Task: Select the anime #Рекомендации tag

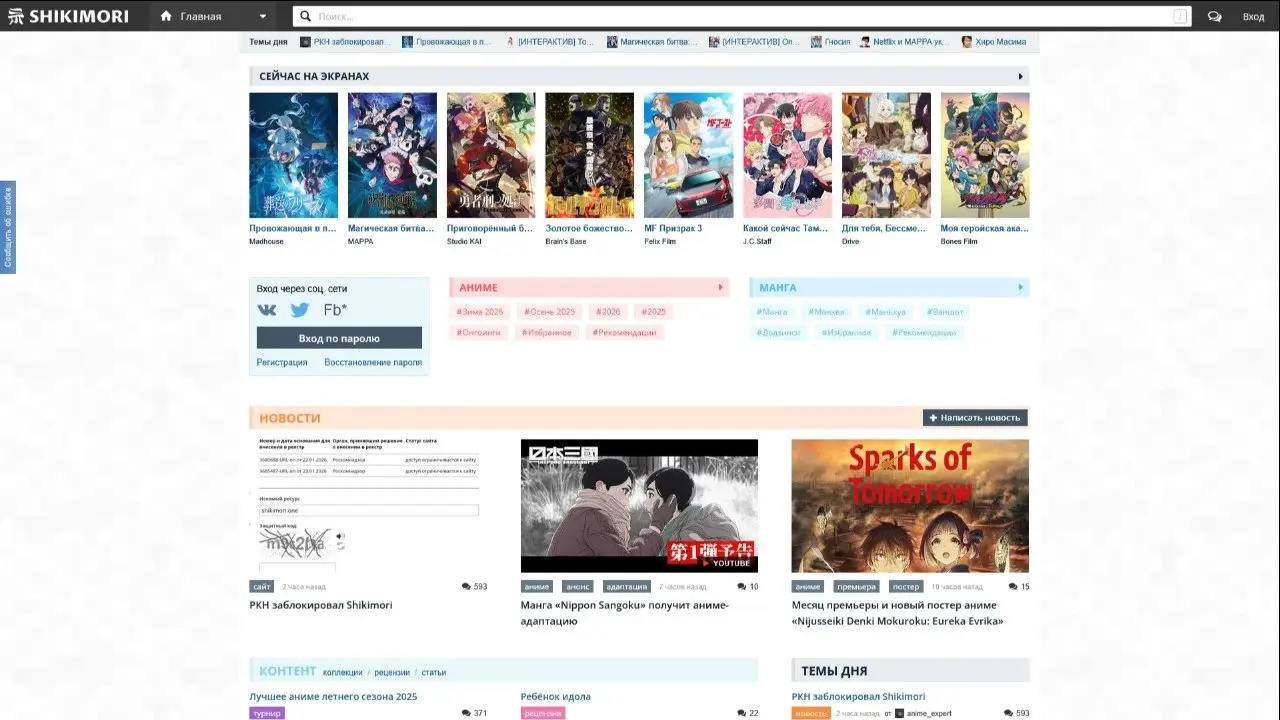Action: [624, 332]
